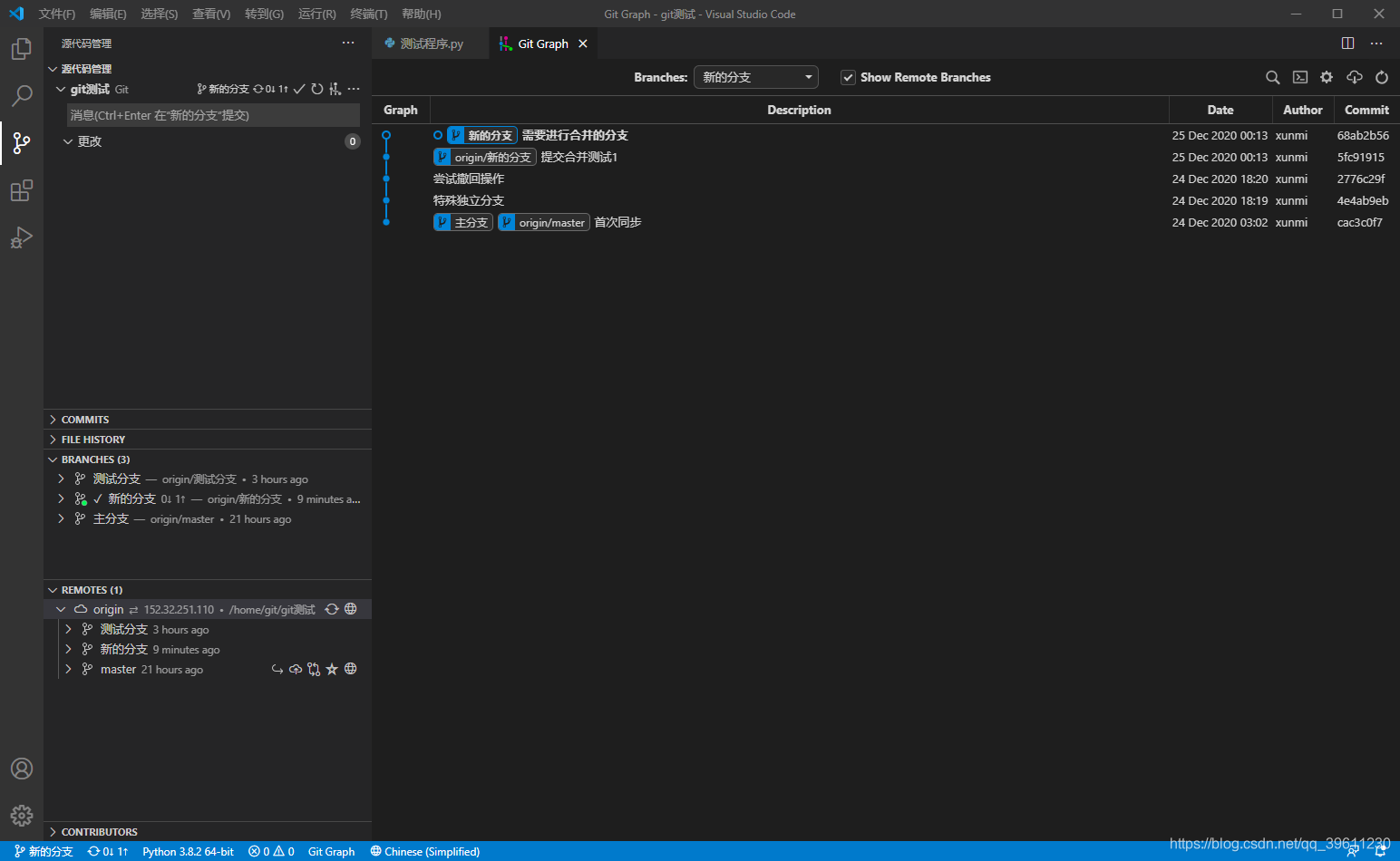Collapse the origin remote node
1400x861 pixels.
point(61,609)
